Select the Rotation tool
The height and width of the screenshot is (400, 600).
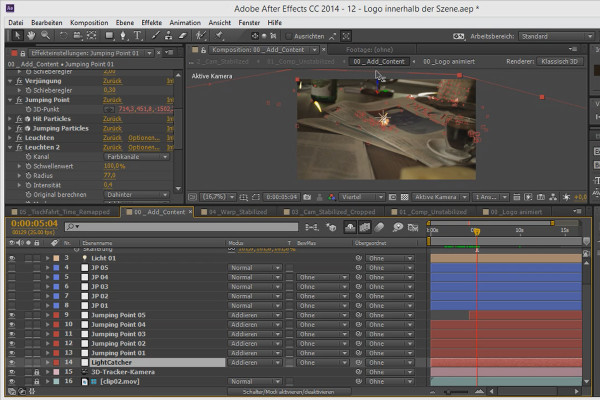(63, 36)
